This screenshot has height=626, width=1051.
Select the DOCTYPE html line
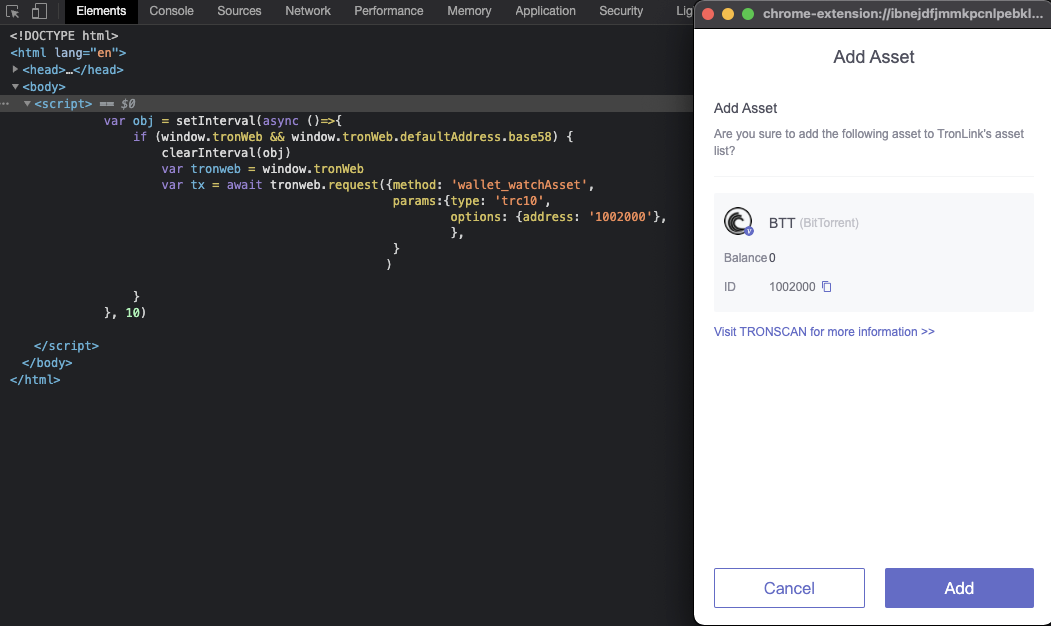(x=64, y=36)
